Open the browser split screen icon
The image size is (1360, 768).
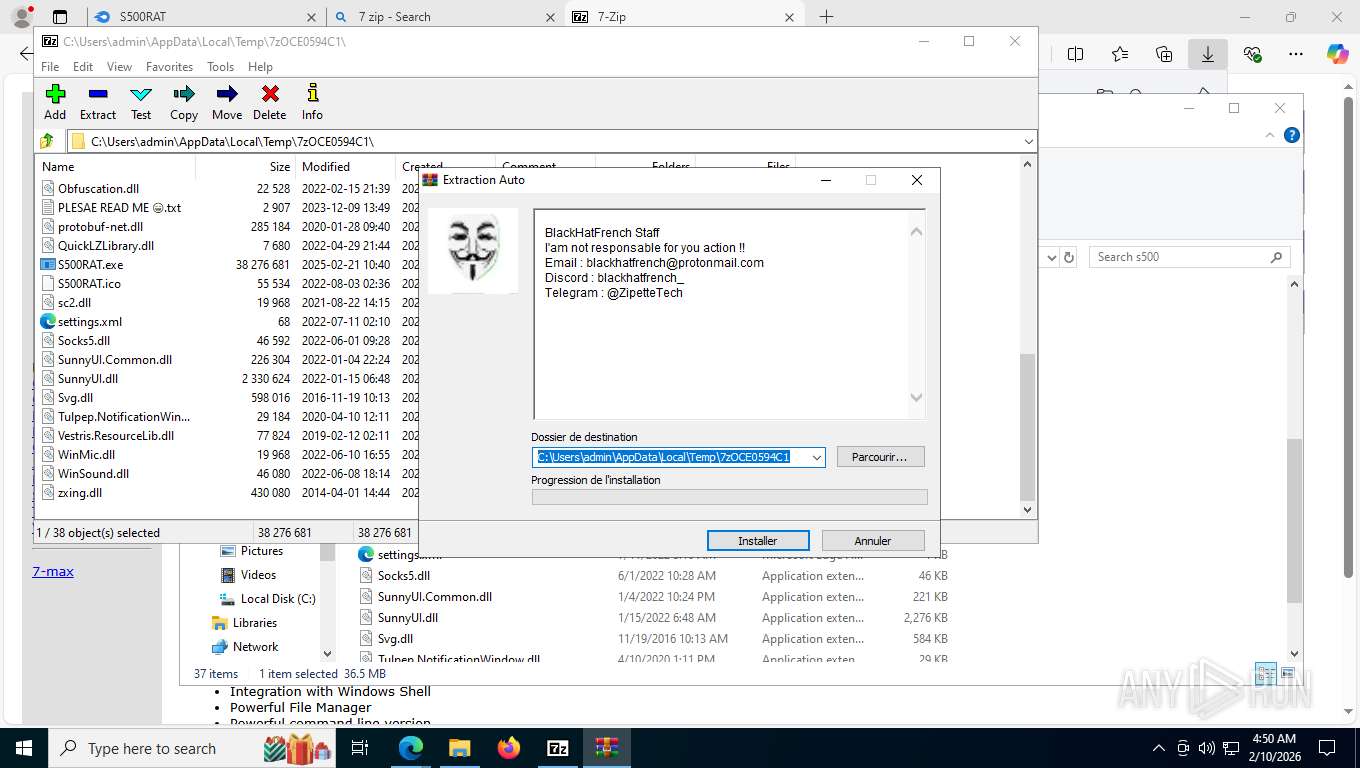[1076, 54]
